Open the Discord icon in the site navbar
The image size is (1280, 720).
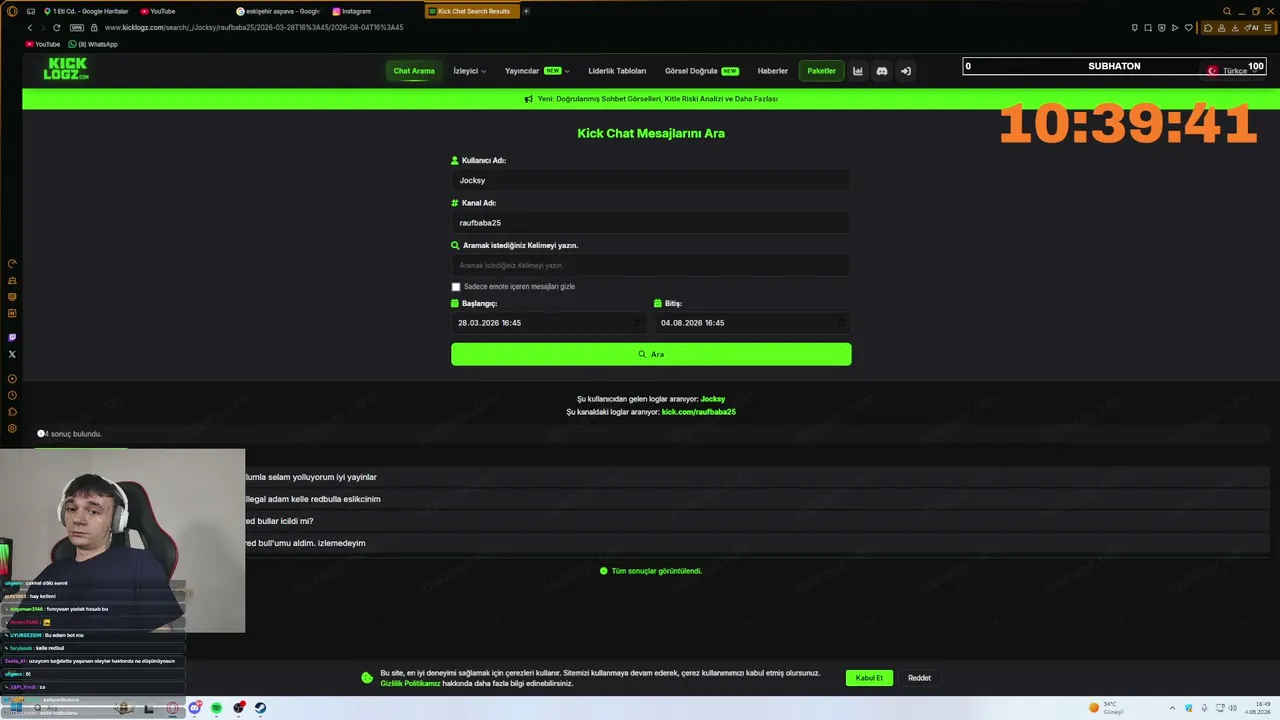click(881, 71)
